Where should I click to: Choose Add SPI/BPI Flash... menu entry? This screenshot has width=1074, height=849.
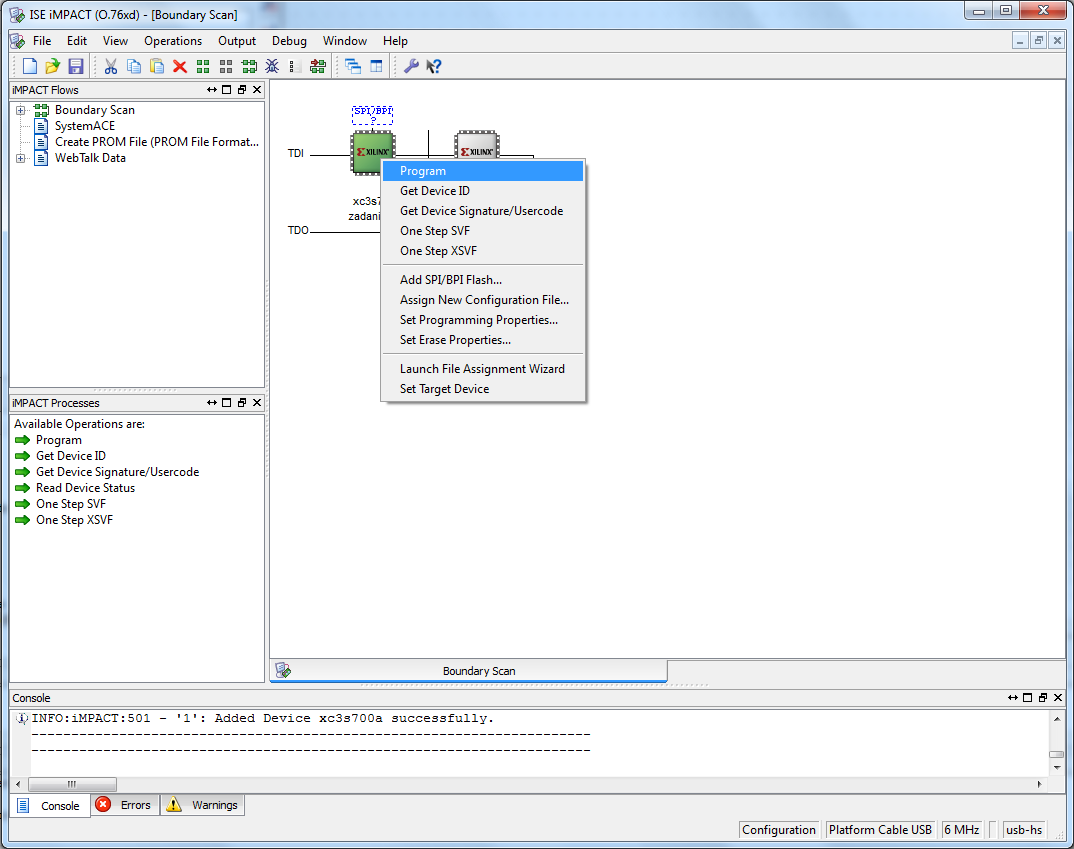point(482,280)
